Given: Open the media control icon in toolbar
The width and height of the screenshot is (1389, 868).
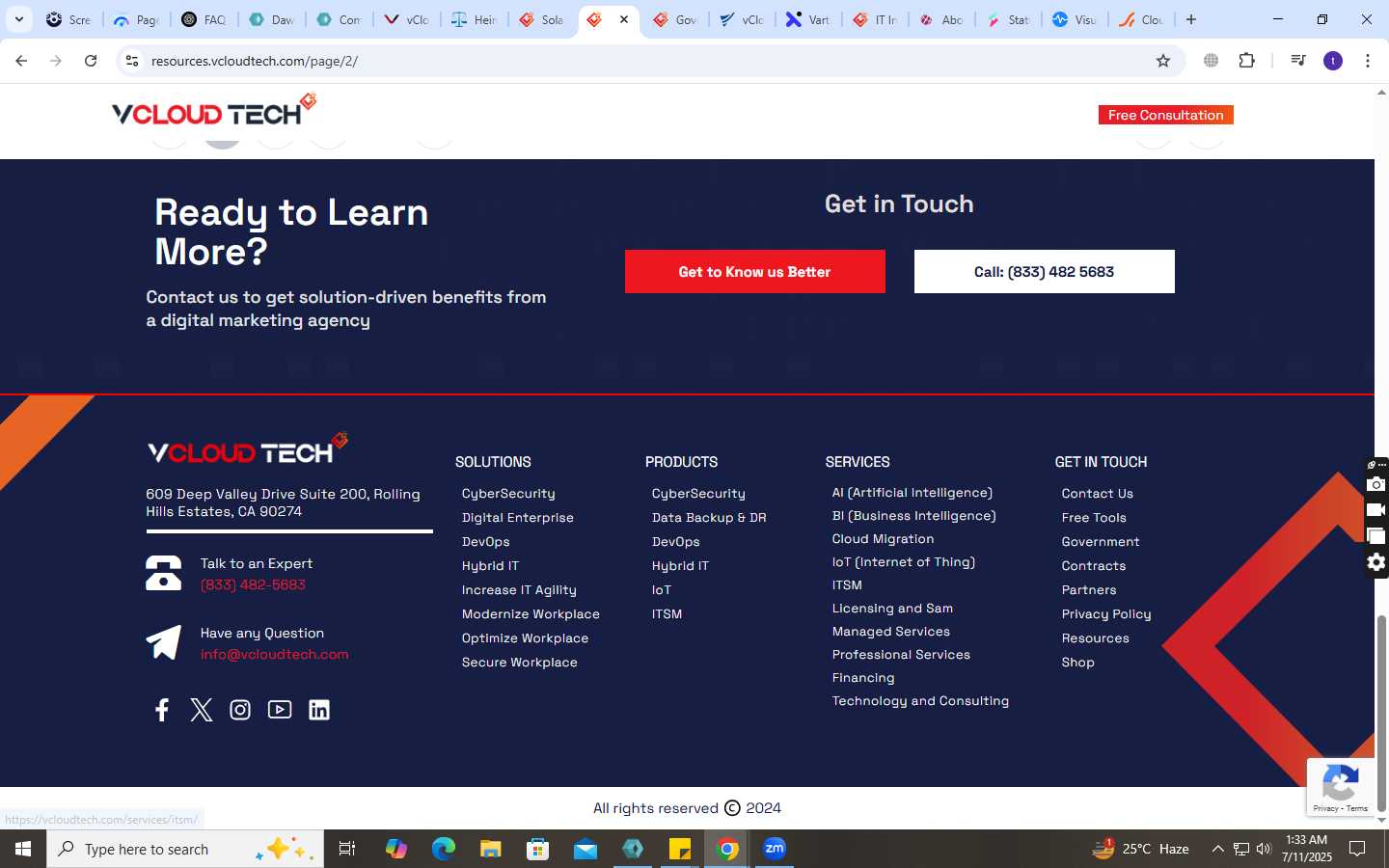Looking at the screenshot, I should tap(1298, 61).
